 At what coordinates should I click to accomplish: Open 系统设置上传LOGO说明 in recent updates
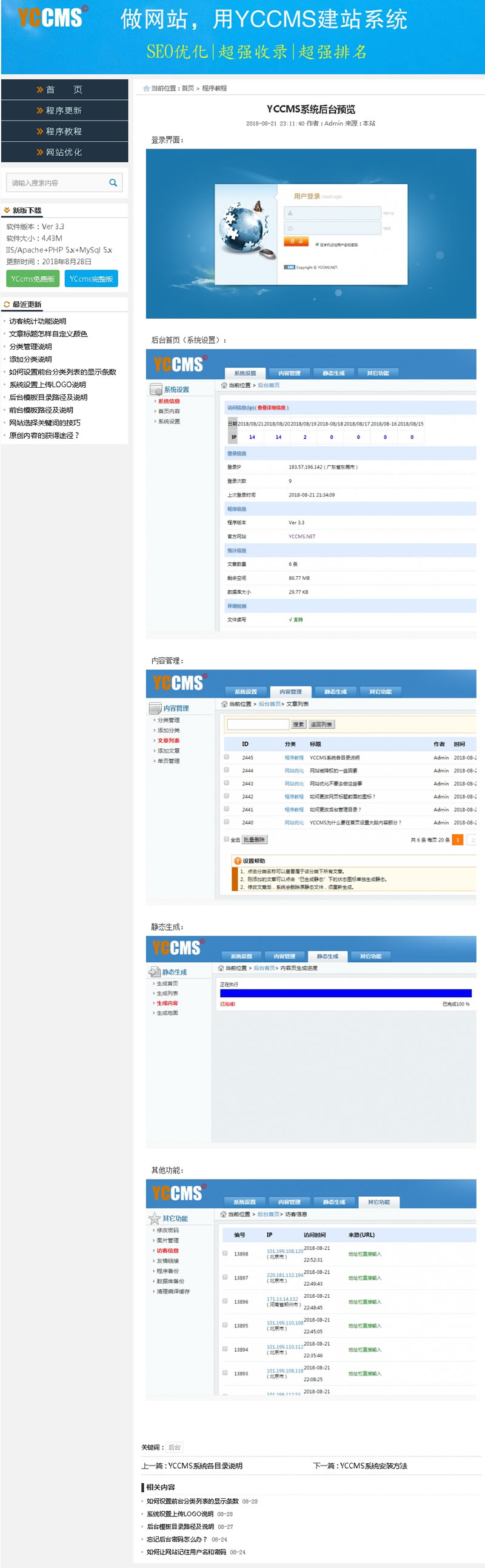[47, 385]
